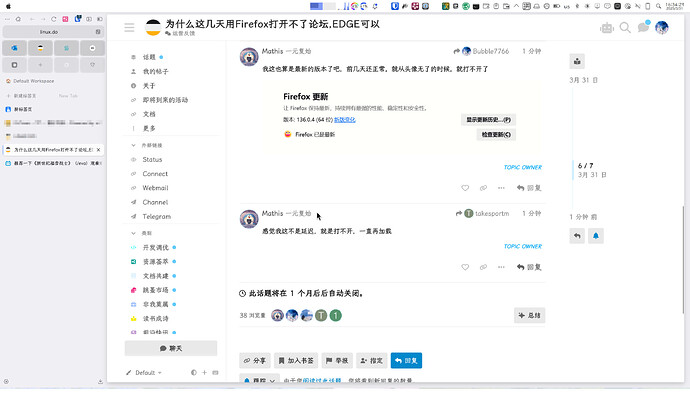Click the 总结 summarize button
This screenshot has width=690, height=410.
(529, 315)
